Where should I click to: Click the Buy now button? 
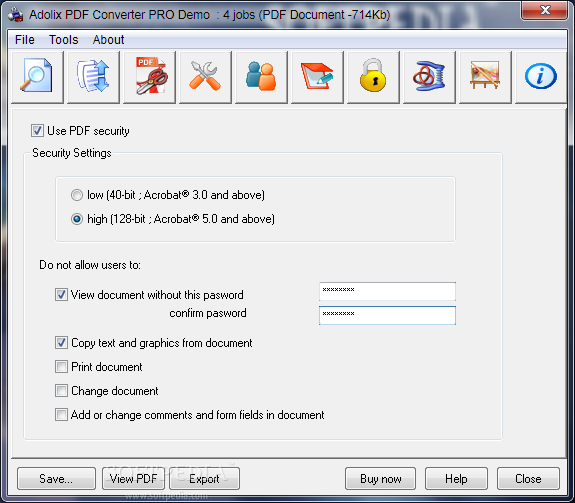380,478
